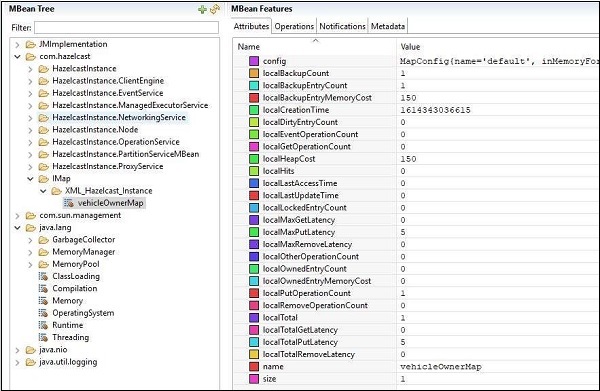Expand the MemoryPool tree node
600x391 pixels.
point(30,264)
